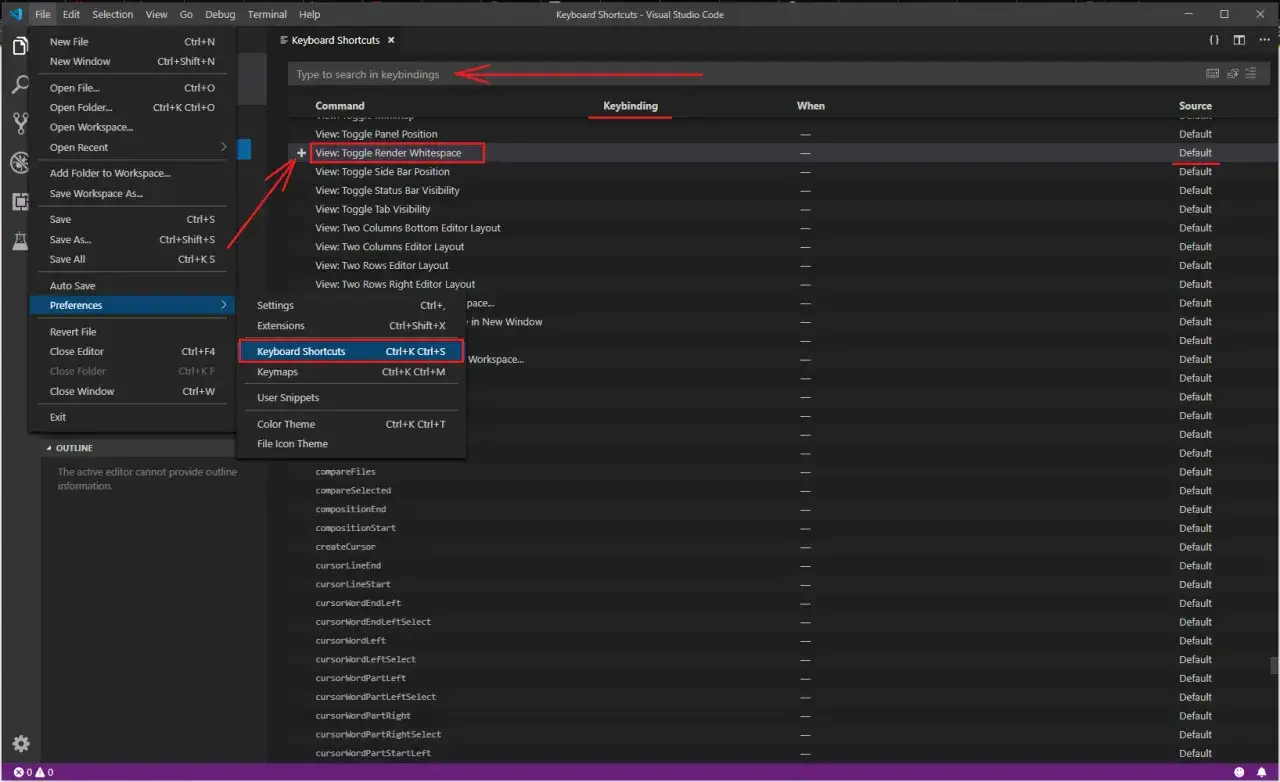Open the Selection menu
The image size is (1280, 782).
click(x=112, y=14)
